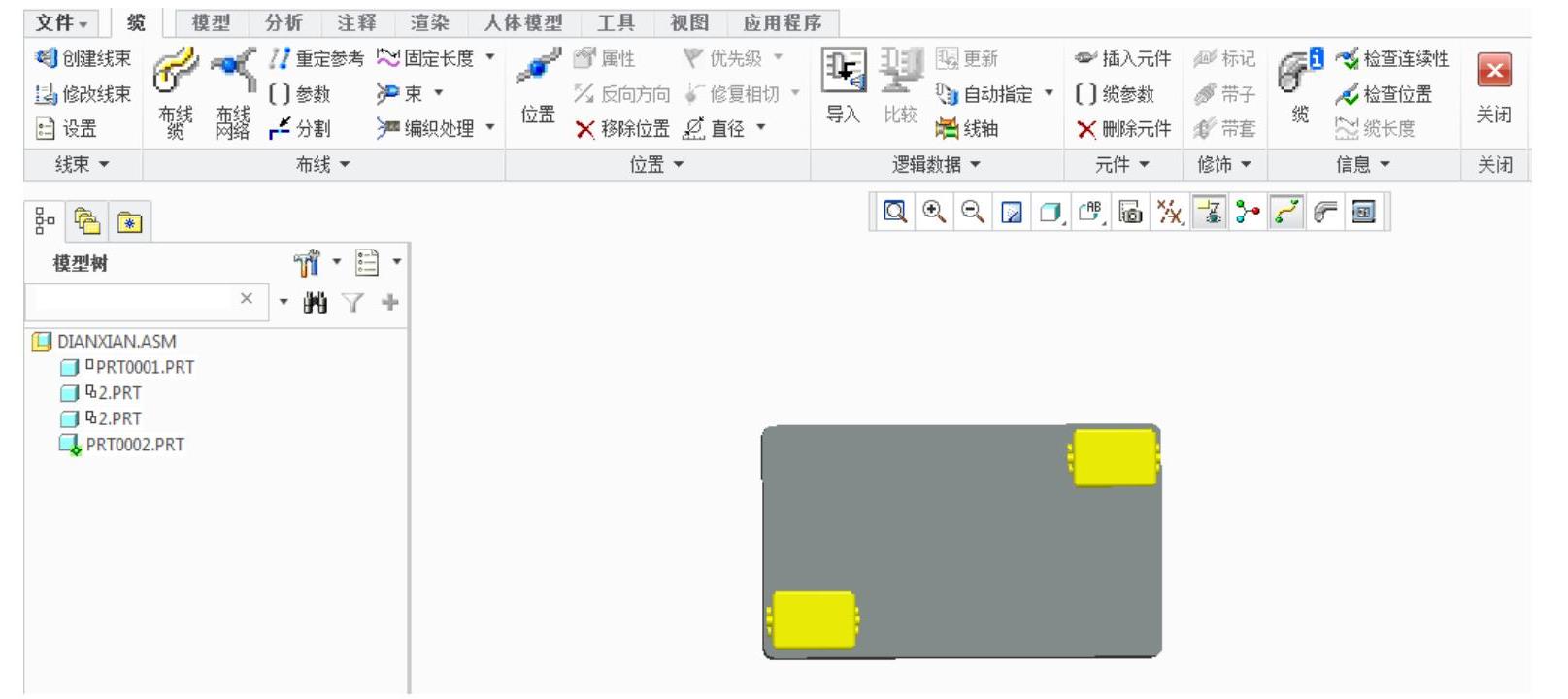
Task: Open the Saved Views camera icon
Action: pos(1130,212)
